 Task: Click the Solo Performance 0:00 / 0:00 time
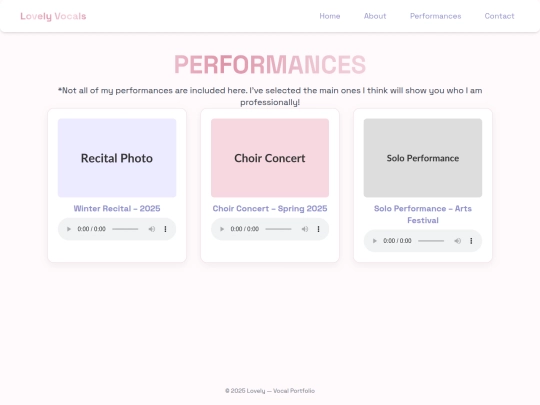coord(397,241)
